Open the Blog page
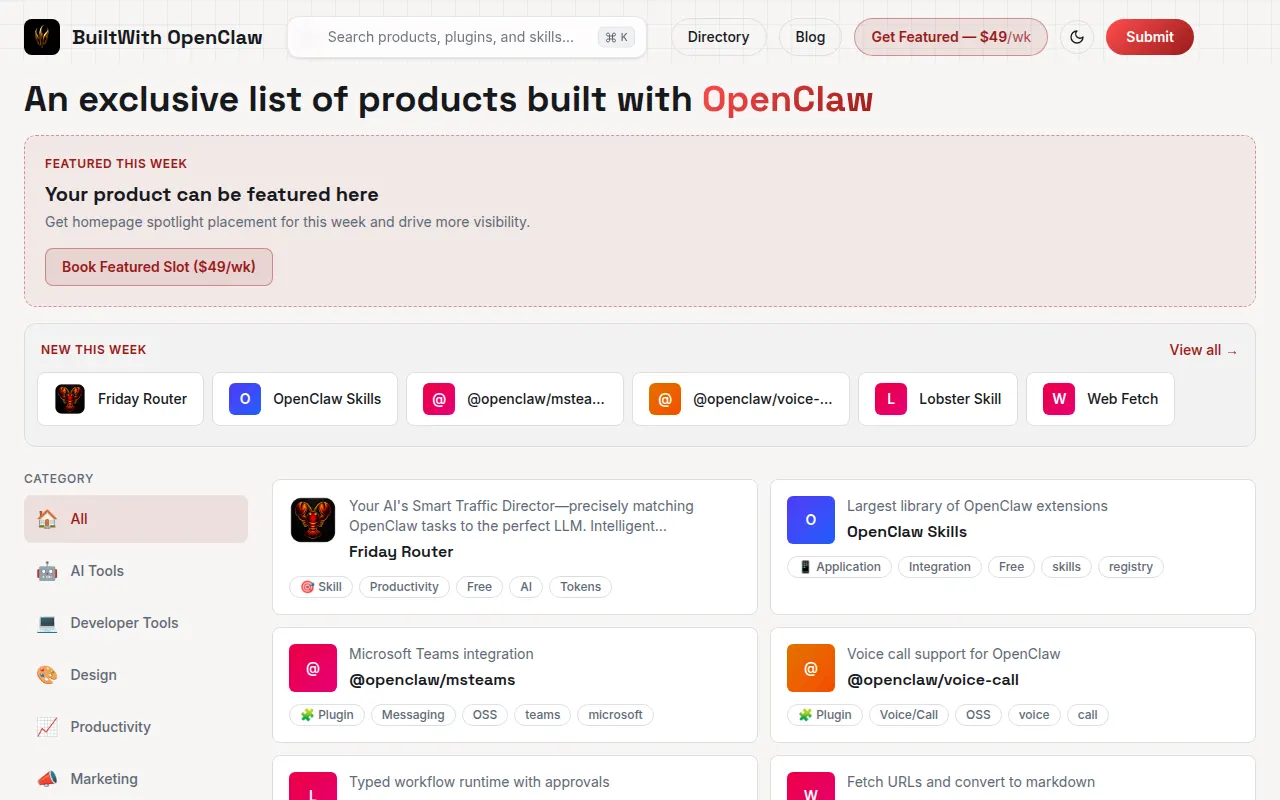The image size is (1280, 800). (x=810, y=37)
